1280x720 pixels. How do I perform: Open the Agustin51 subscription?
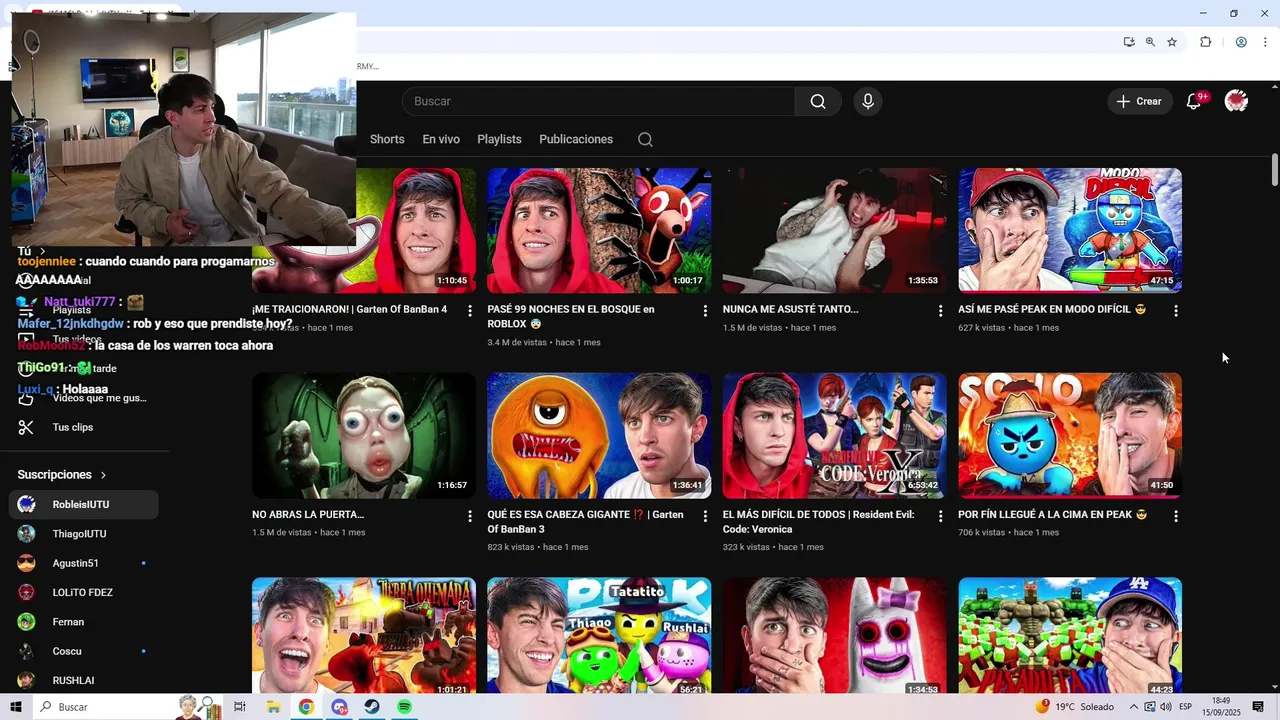pyautogui.click(x=83, y=563)
